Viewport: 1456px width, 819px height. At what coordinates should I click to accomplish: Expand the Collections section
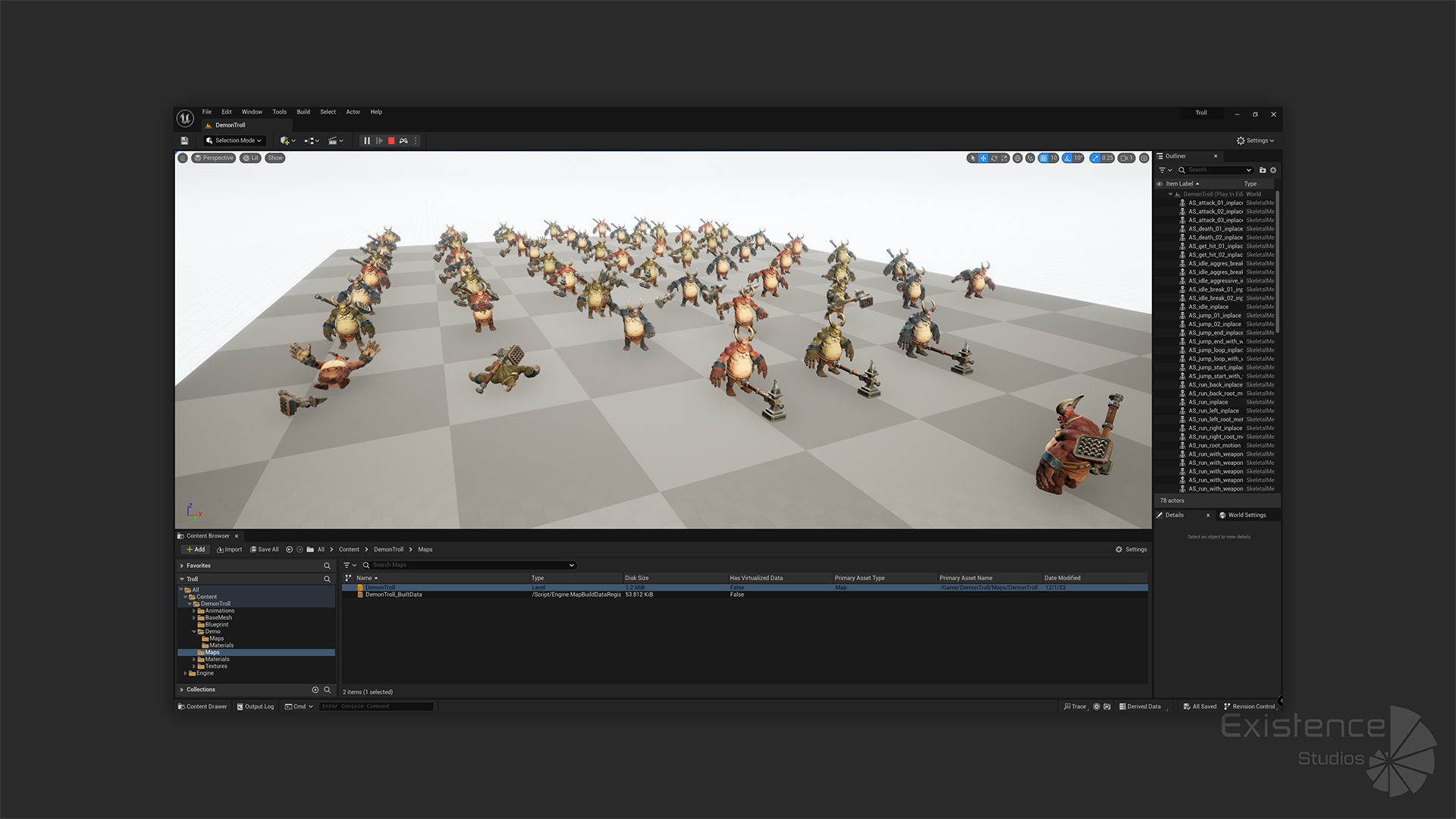[182, 690]
